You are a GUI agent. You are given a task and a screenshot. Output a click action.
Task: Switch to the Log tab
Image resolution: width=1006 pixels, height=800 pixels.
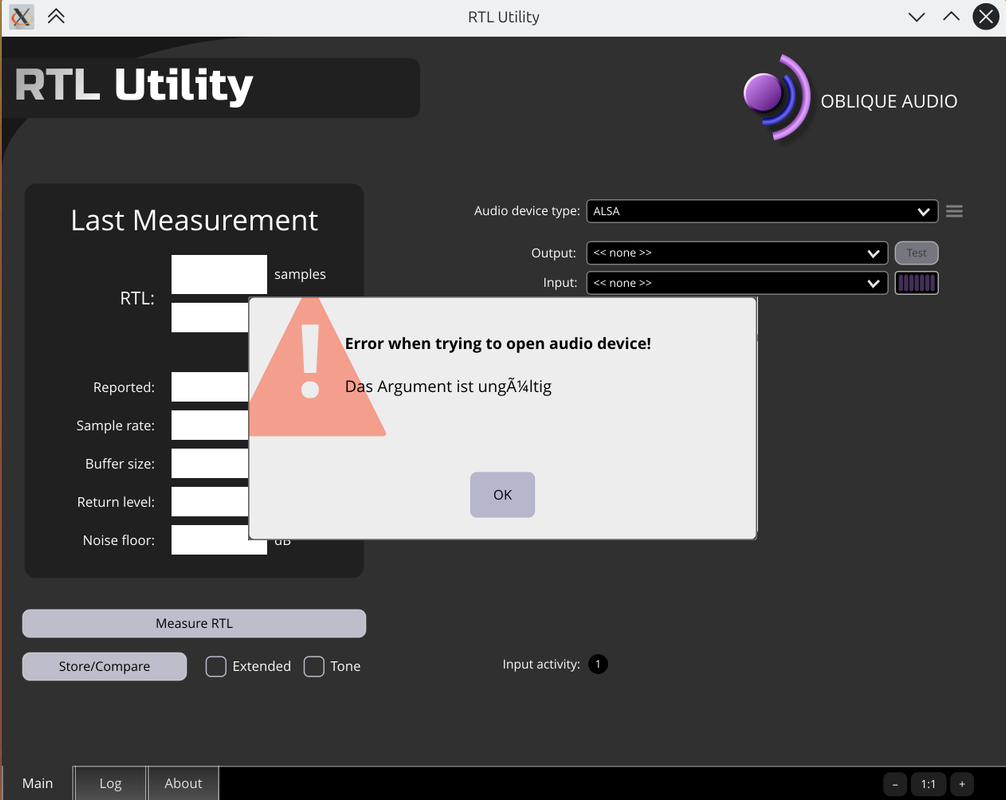(110, 783)
